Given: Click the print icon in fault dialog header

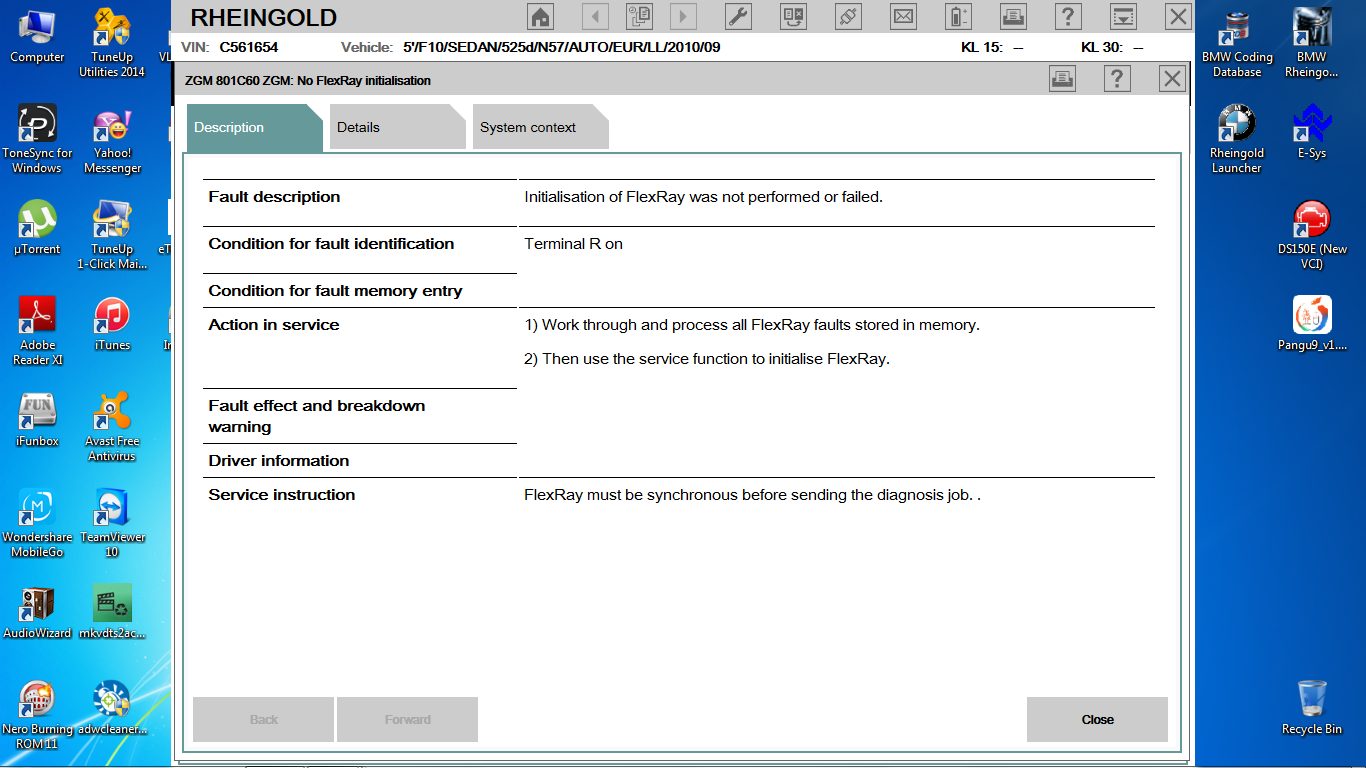Looking at the screenshot, I should coord(1063,79).
